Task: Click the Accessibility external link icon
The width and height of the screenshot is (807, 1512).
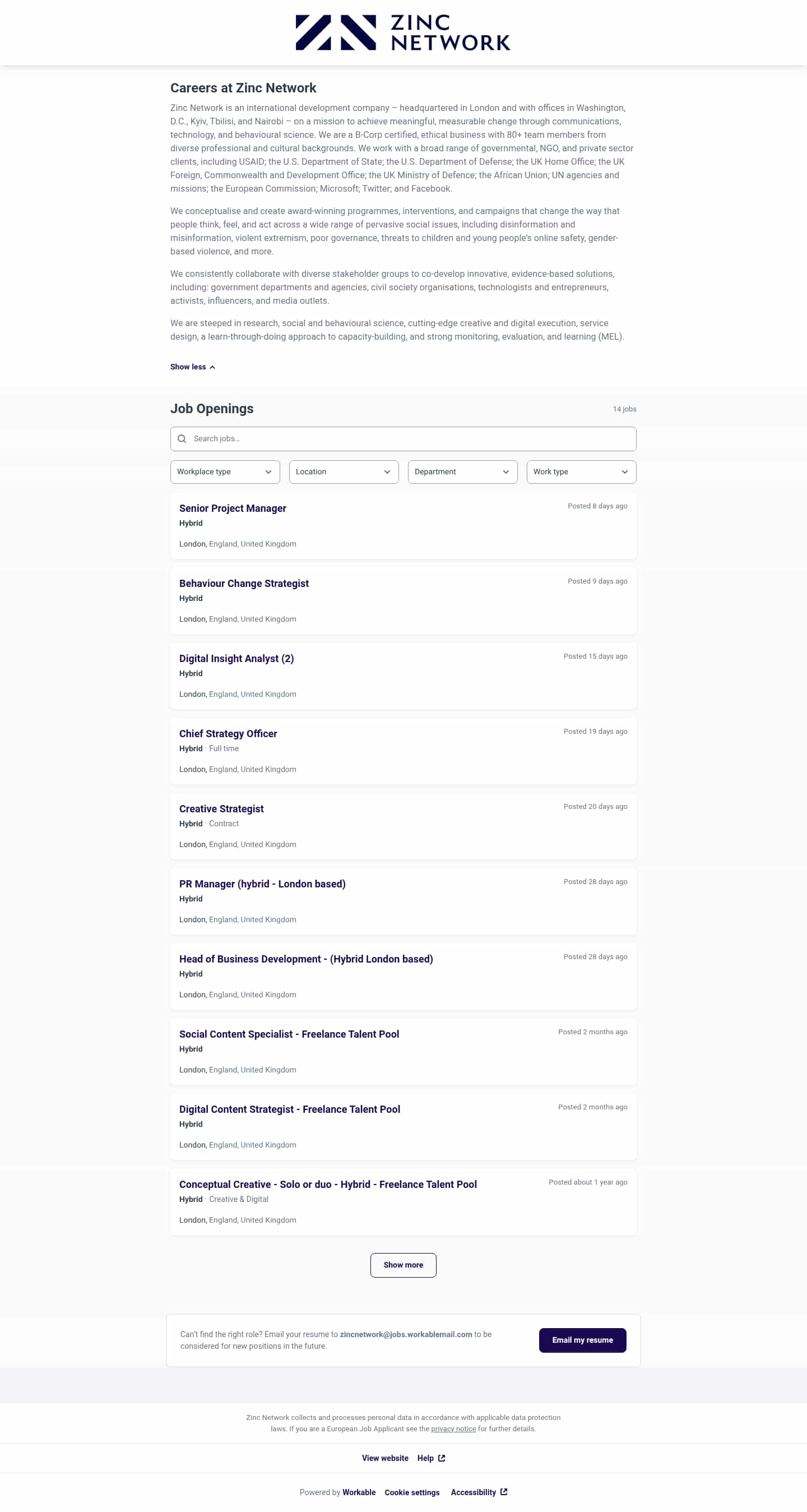Action: 504,1491
